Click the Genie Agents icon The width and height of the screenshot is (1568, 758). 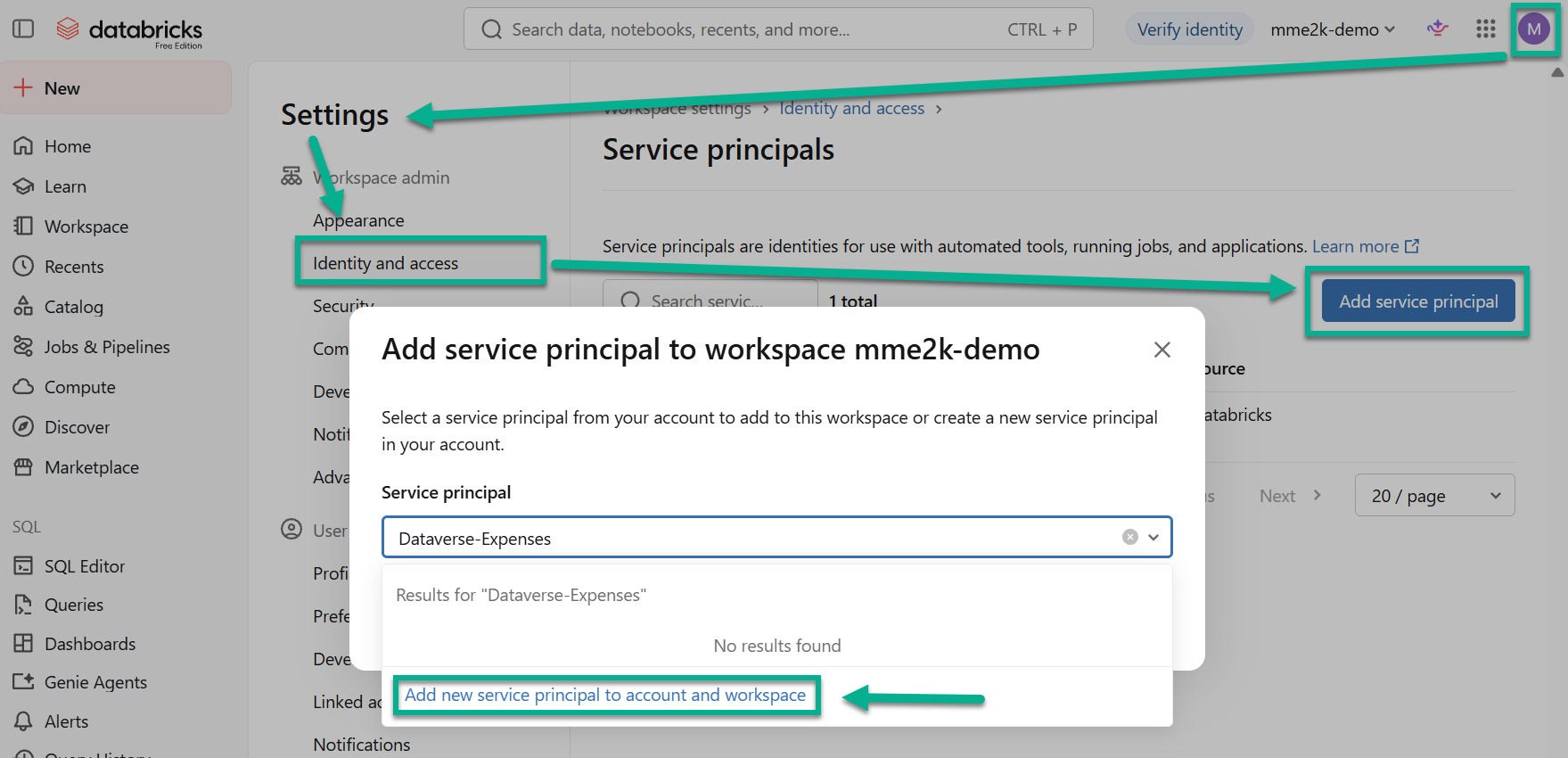coord(23,682)
